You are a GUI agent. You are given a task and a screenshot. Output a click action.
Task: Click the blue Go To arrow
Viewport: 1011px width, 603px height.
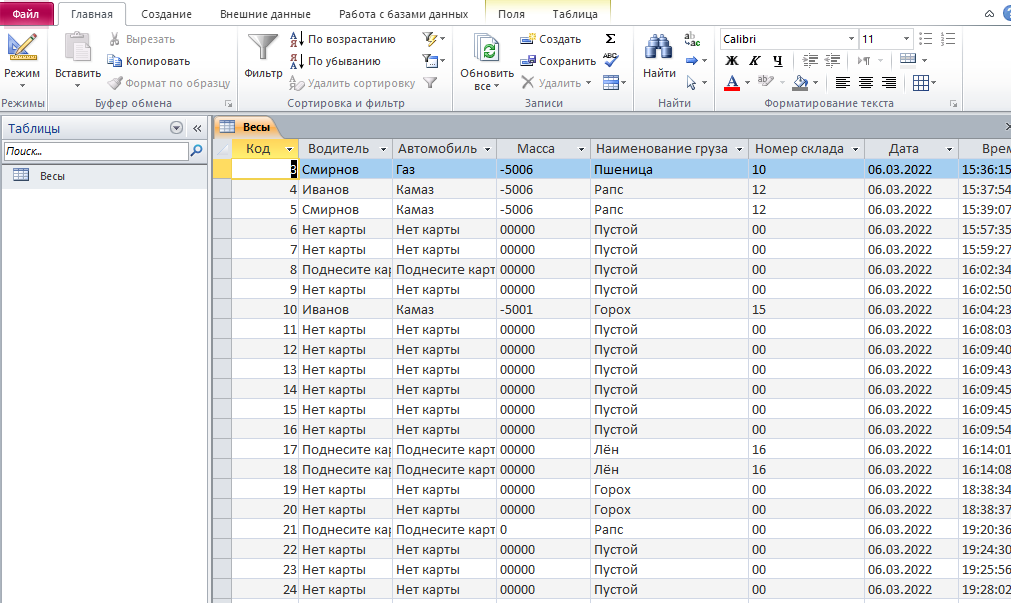tap(692, 61)
